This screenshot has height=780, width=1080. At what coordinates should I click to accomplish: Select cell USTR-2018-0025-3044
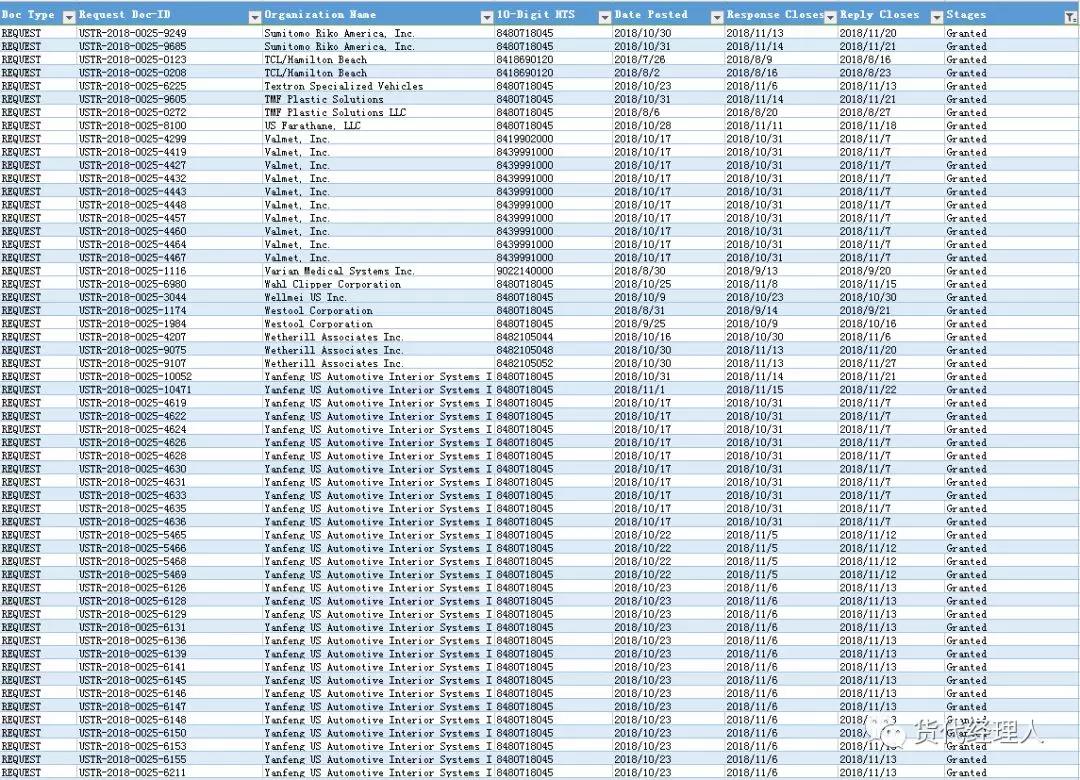pyautogui.click(x=169, y=297)
